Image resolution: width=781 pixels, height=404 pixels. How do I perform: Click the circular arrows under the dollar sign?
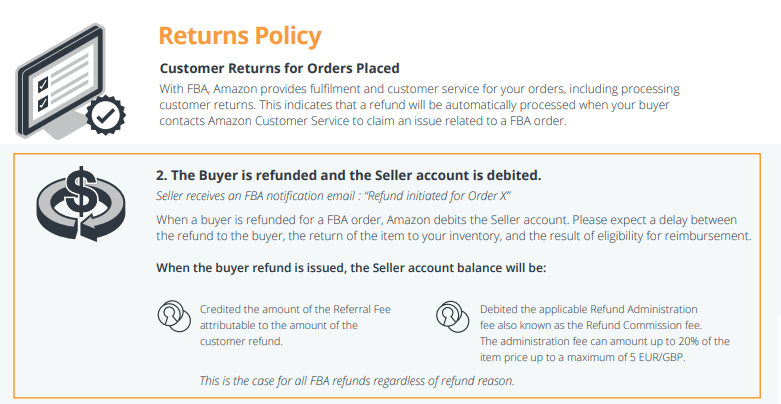81,217
